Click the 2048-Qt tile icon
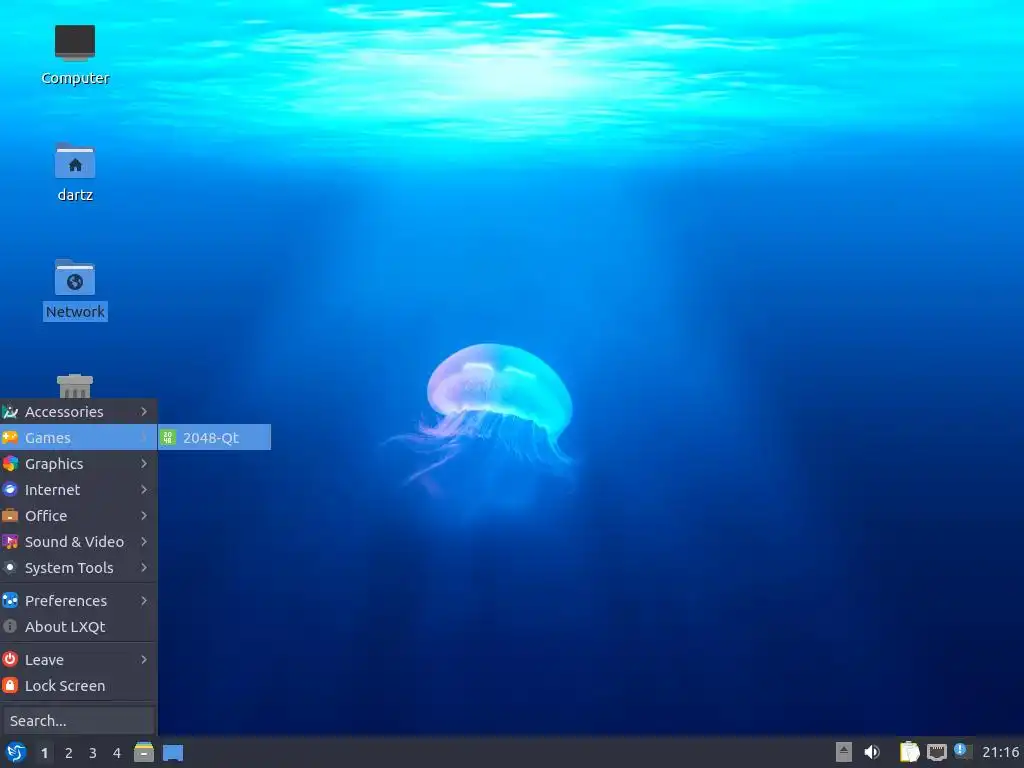The image size is (1024, 768). 168,438
